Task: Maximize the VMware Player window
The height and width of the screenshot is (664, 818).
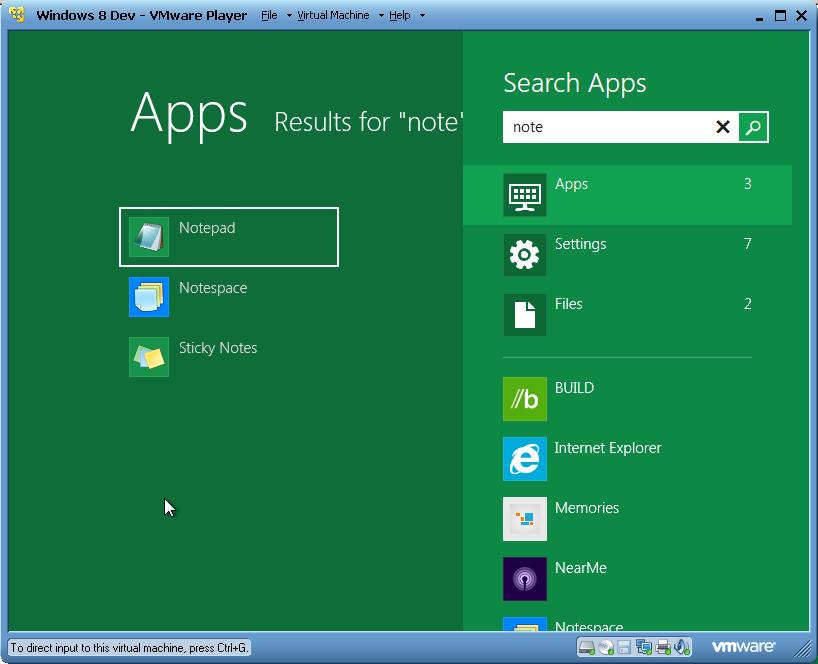Action: 780,16
